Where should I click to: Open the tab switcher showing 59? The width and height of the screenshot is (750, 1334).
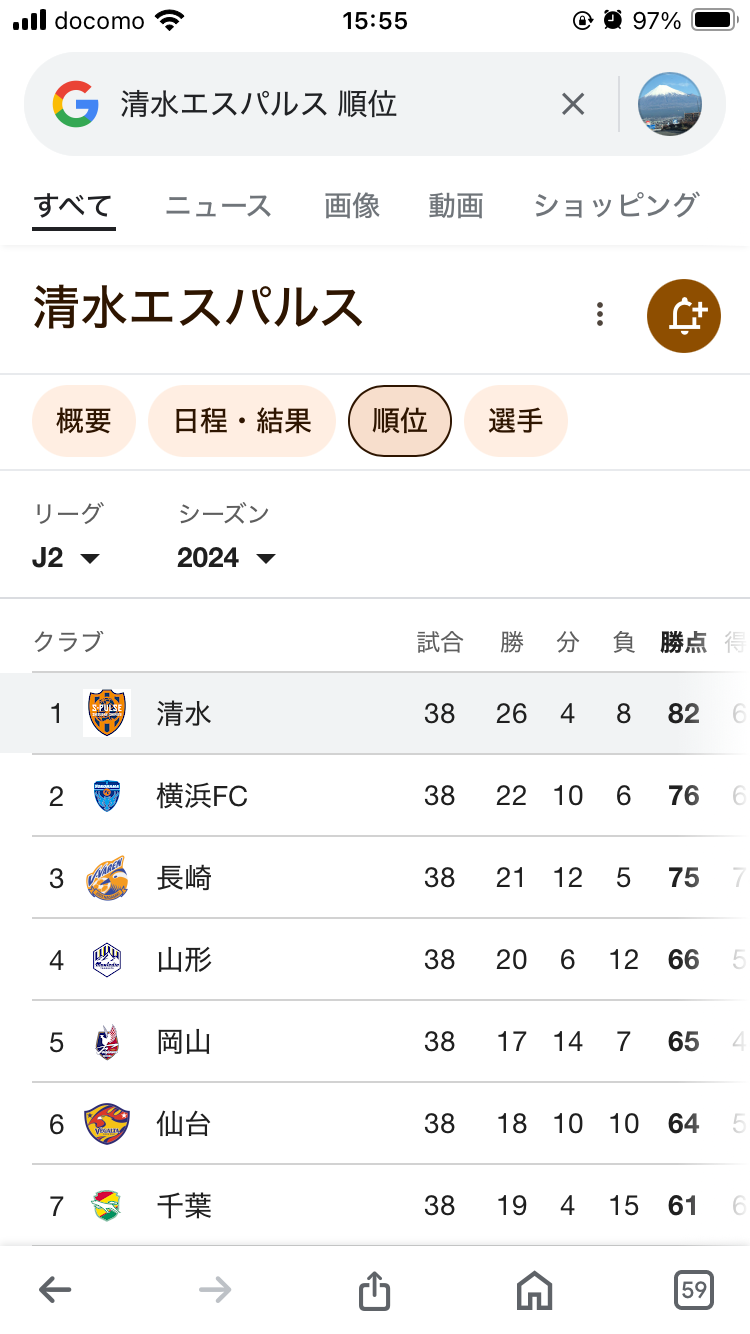tap(694, 1290)
